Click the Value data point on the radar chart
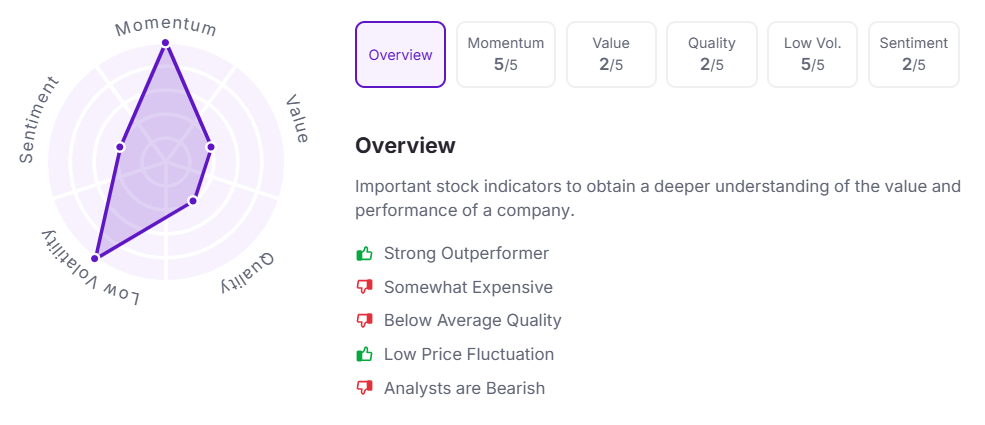Viewport: 985px width, 425px height. pos(210,147)
